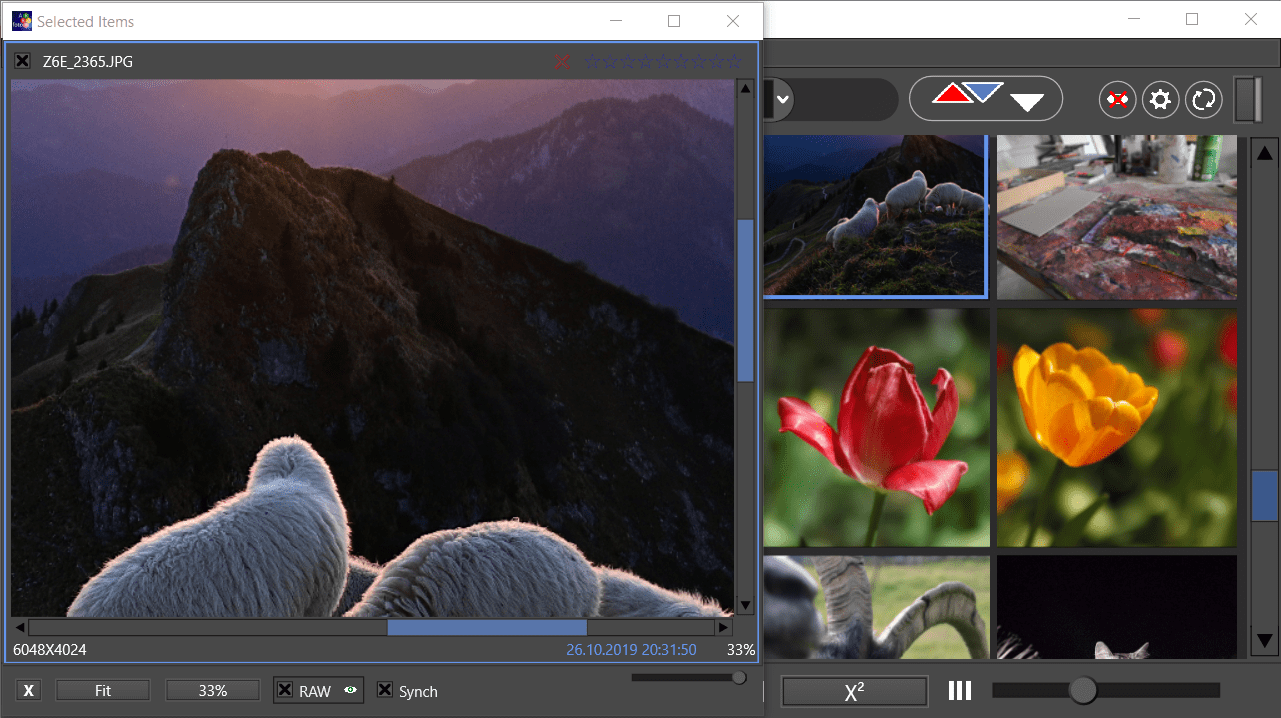
Task: Select the orange tulip thumbnail
Action: (x=1117, y=427)
